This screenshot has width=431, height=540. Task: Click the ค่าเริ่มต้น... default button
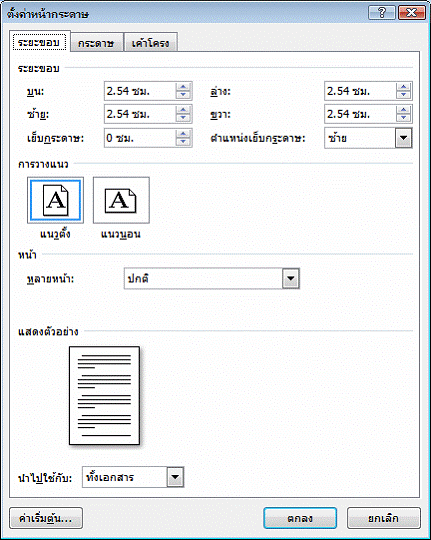click(46, 518)
